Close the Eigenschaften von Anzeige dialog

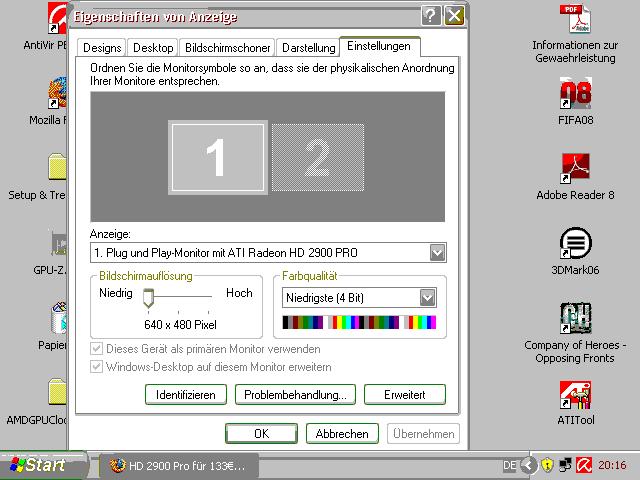pos(454,16)
